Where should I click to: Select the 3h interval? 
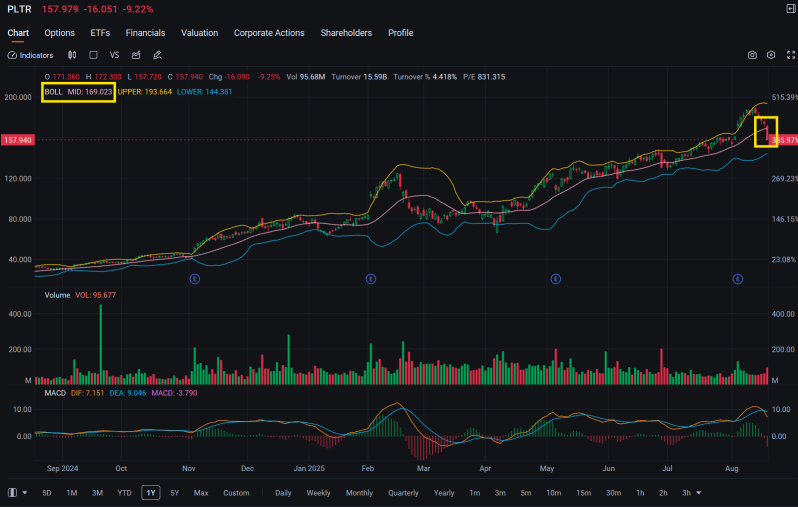[x=687, y=493]
